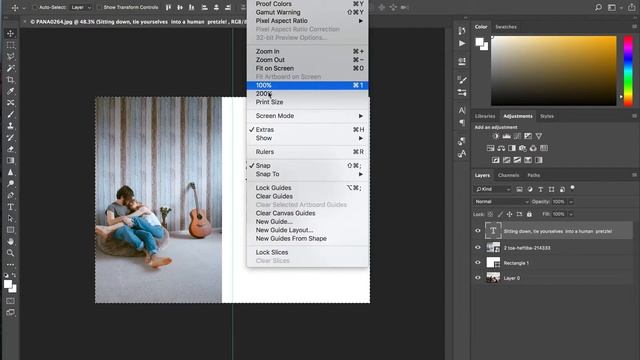Select the Rectangle 1 layer thumbnail

pos(493,262)
